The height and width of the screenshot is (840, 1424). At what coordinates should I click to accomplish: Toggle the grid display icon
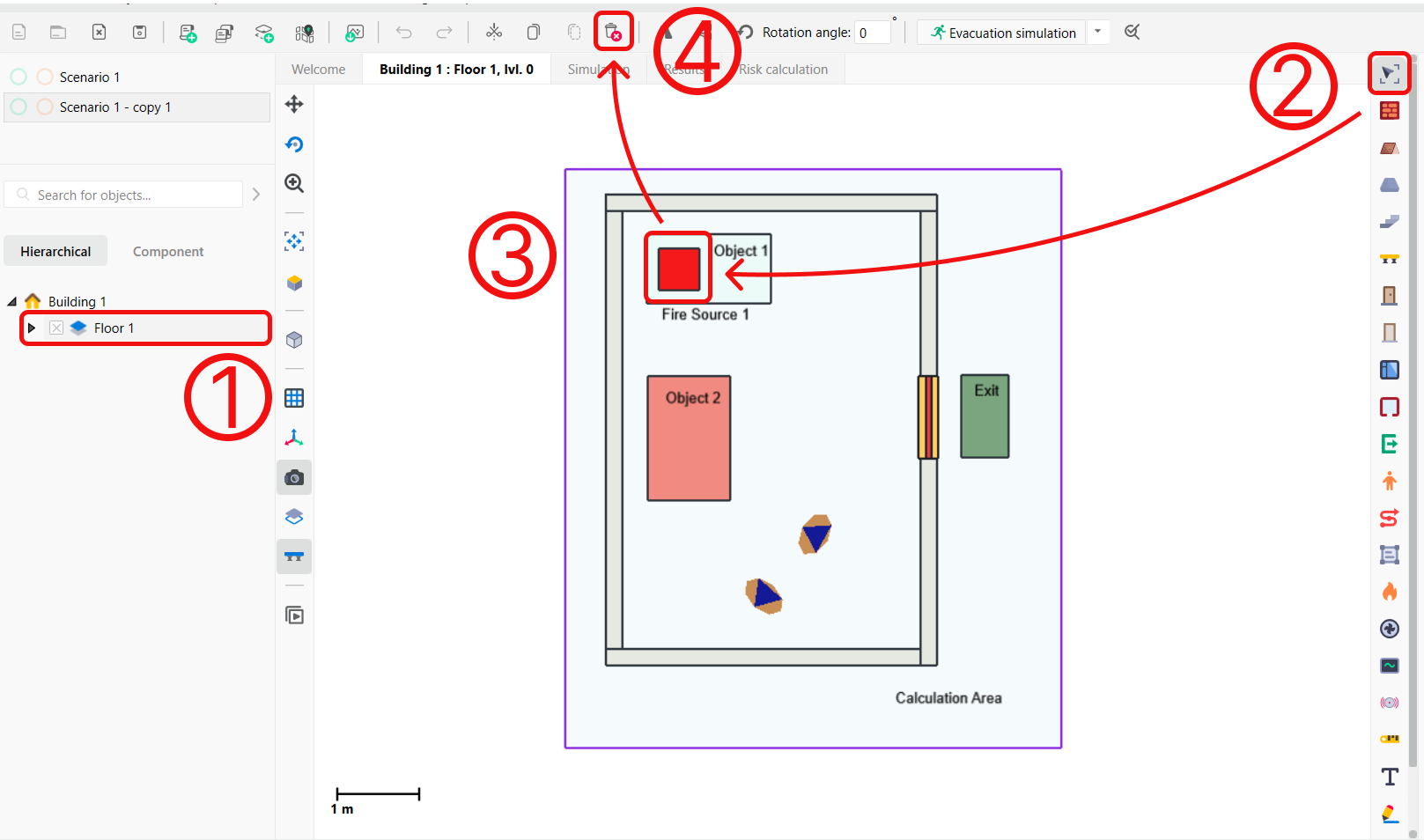pyautogui.click(x=294, y=398)
